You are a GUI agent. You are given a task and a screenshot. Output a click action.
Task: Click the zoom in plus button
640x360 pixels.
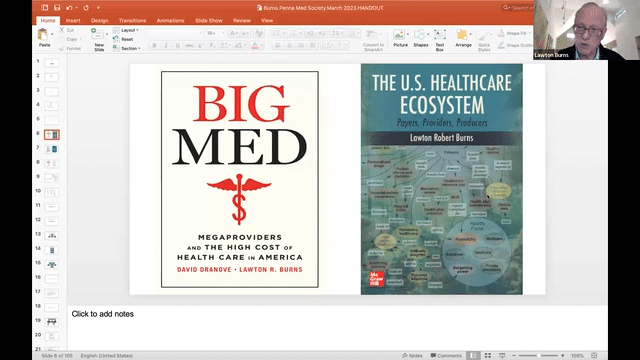pyautogui.click(x=562, y=356)
